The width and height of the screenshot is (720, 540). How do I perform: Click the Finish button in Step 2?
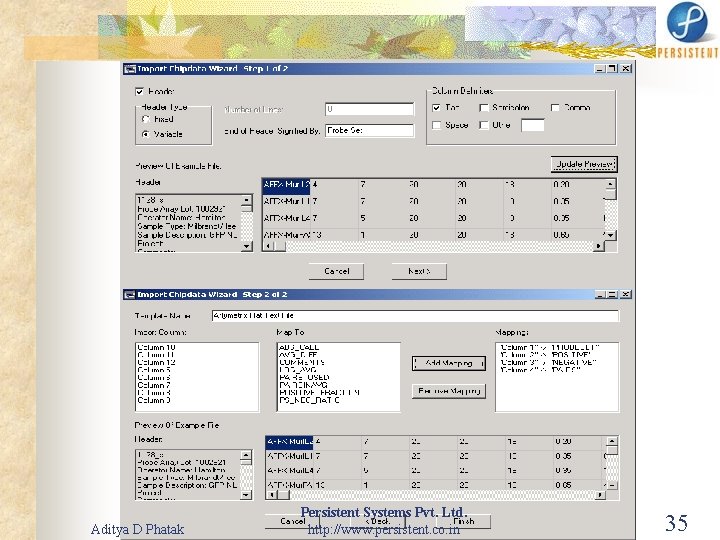(464, 521)
